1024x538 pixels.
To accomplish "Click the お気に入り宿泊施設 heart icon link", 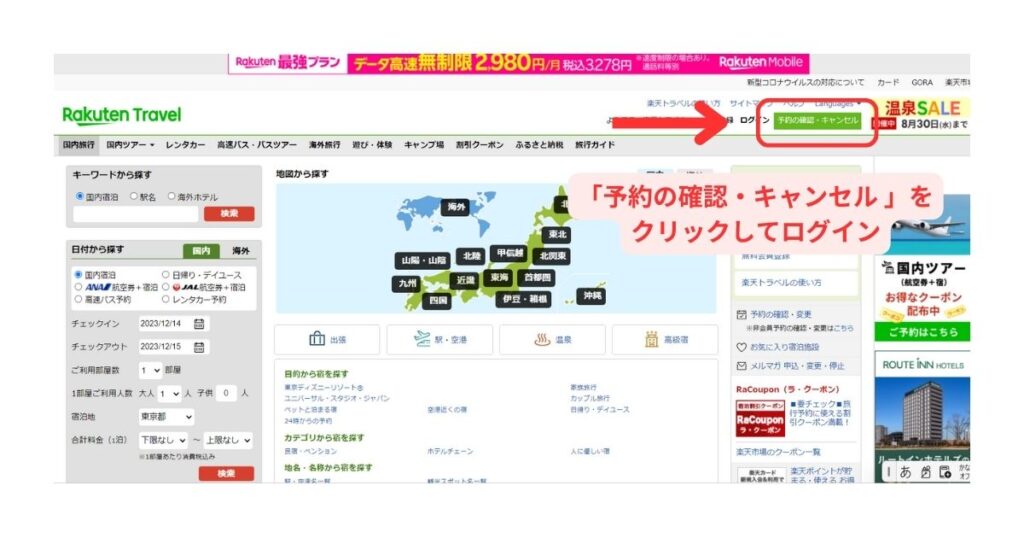I will point(777,347).
